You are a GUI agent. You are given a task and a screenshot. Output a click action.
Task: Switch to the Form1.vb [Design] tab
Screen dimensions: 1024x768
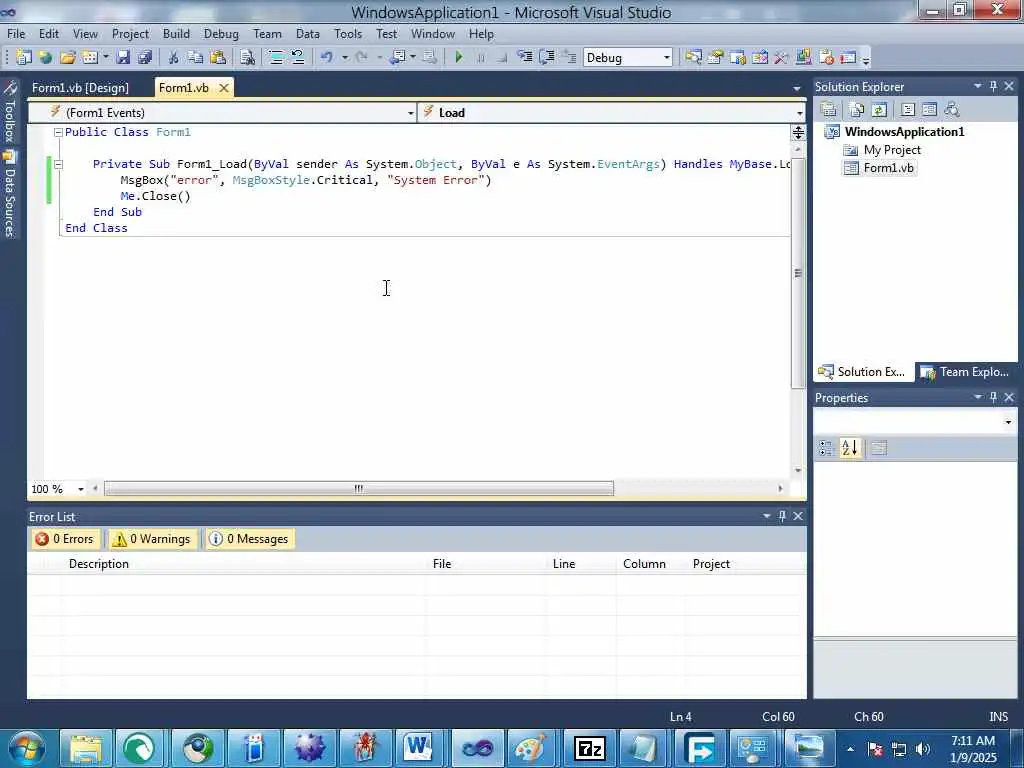point(80,88)
